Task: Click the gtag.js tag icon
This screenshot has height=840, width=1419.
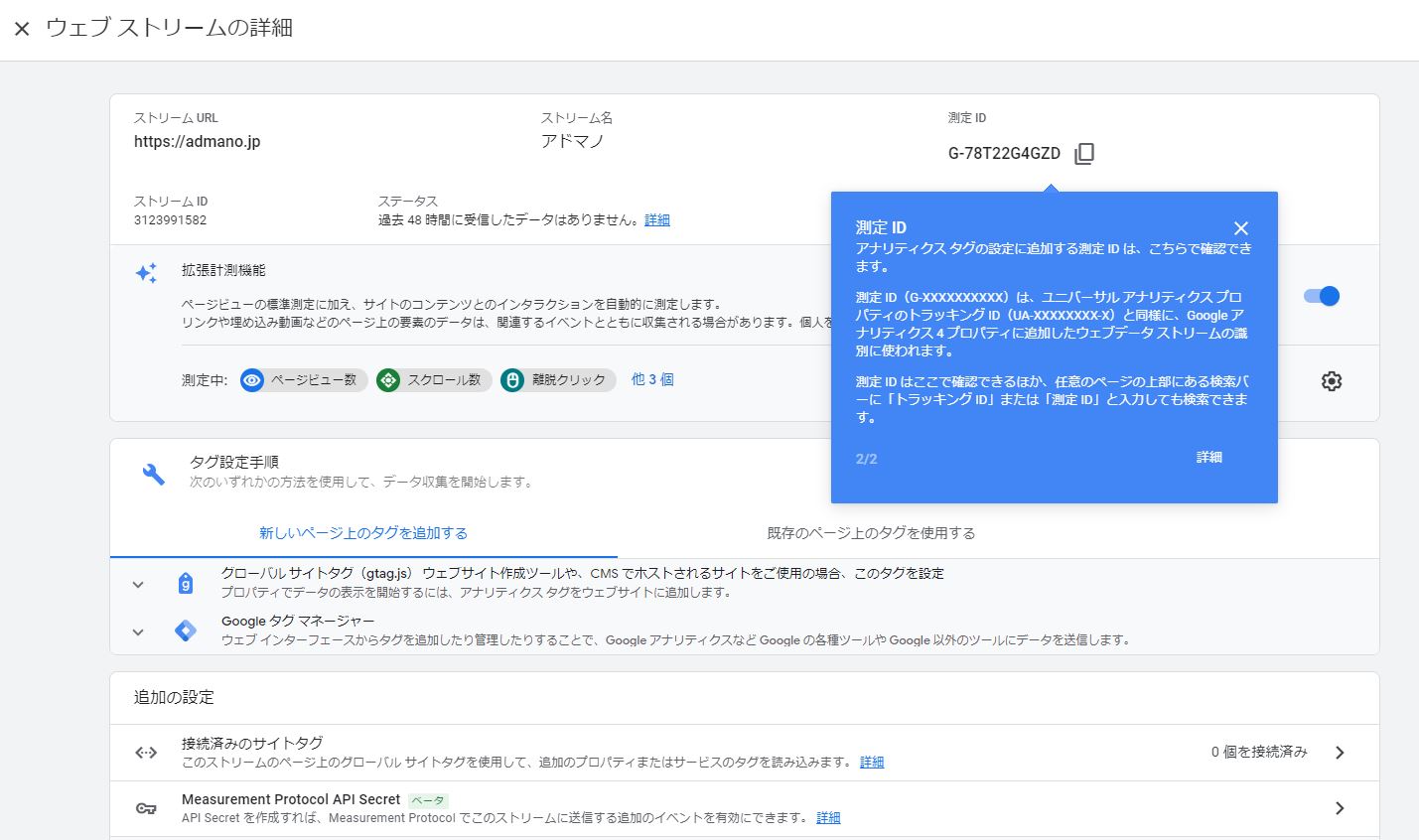Action: click(186, 584)
